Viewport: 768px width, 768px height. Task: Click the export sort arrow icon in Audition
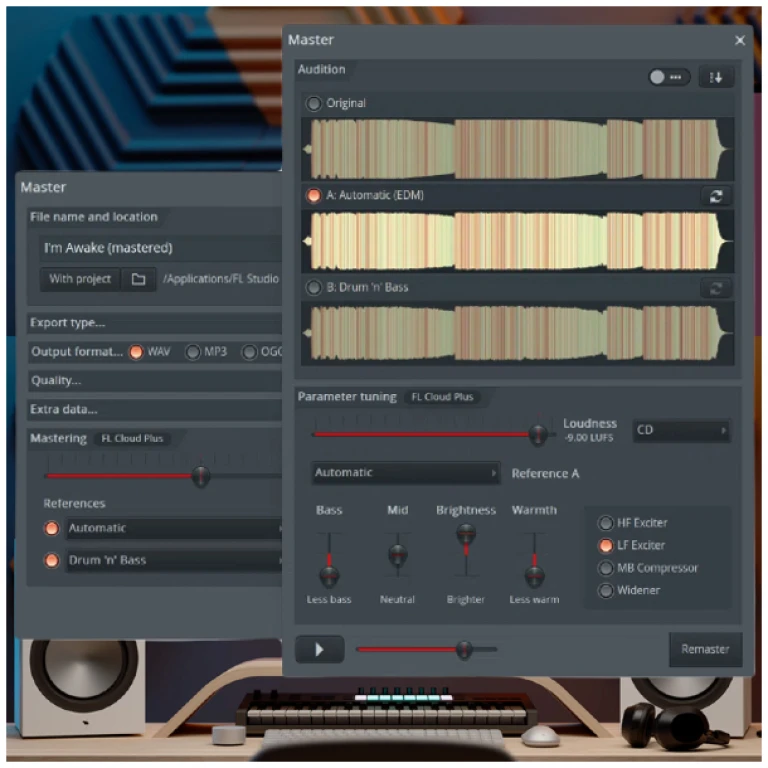716,77
